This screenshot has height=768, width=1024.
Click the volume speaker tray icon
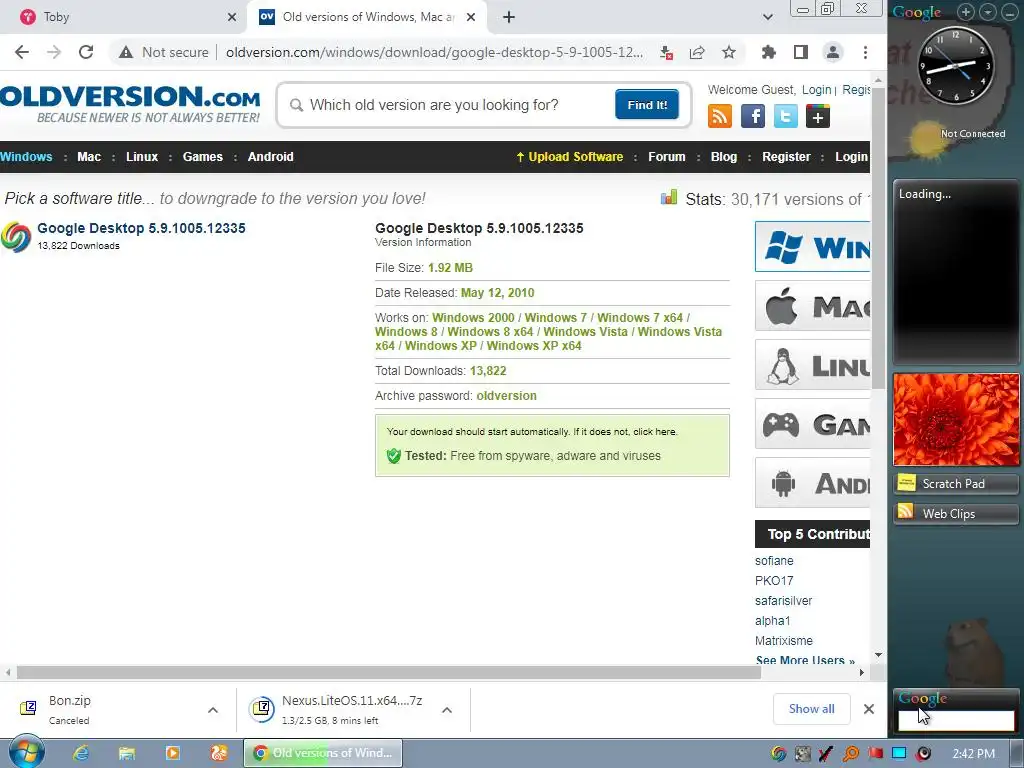(923, 754)
